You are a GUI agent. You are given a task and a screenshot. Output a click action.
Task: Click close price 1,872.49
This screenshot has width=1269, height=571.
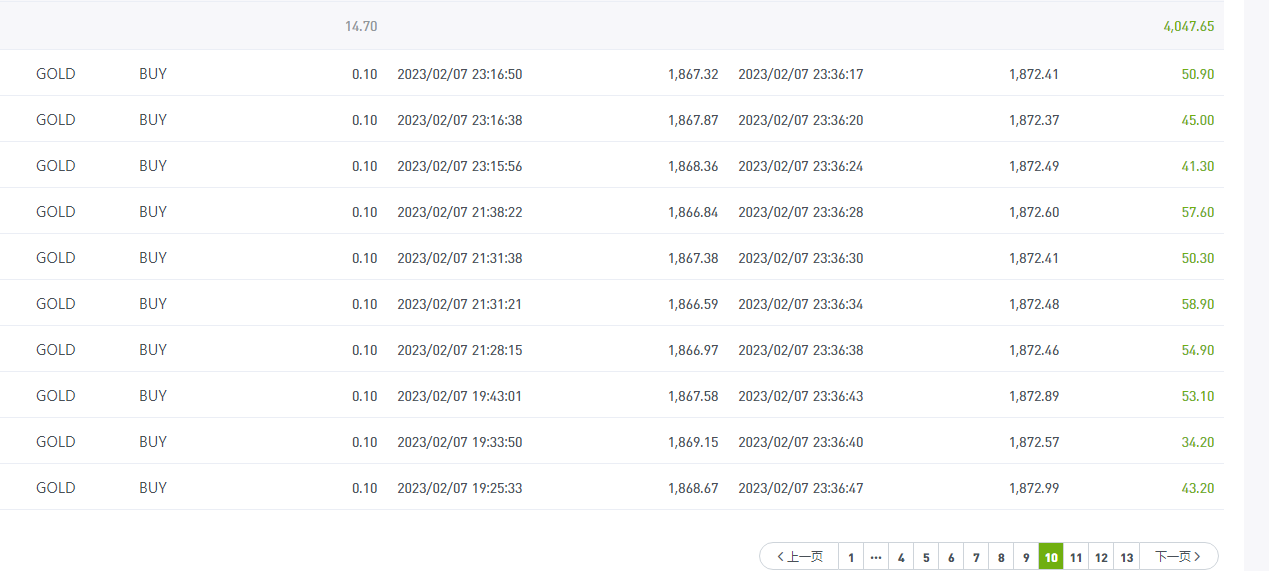pyautogui.click(x=1034, y=166)
